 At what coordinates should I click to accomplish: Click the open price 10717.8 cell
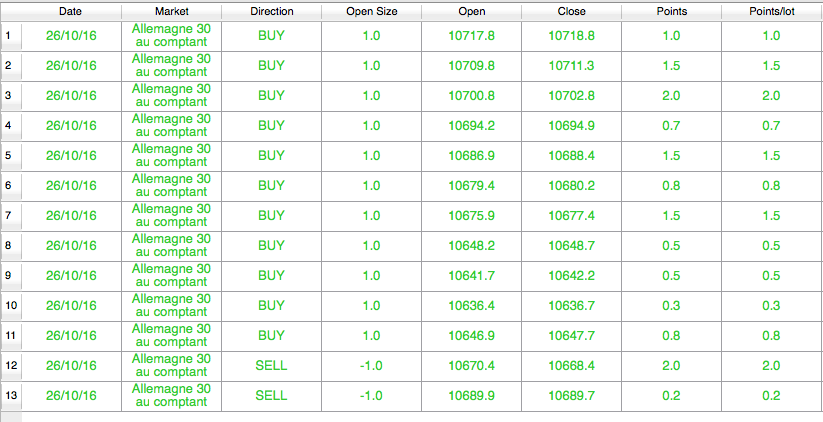[x=471, y=36]
